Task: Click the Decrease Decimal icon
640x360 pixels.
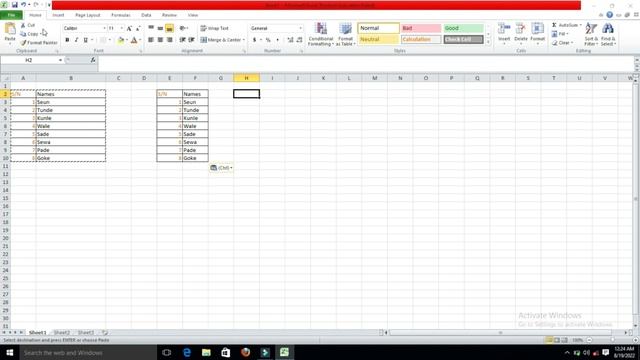Action: [300, 40]
